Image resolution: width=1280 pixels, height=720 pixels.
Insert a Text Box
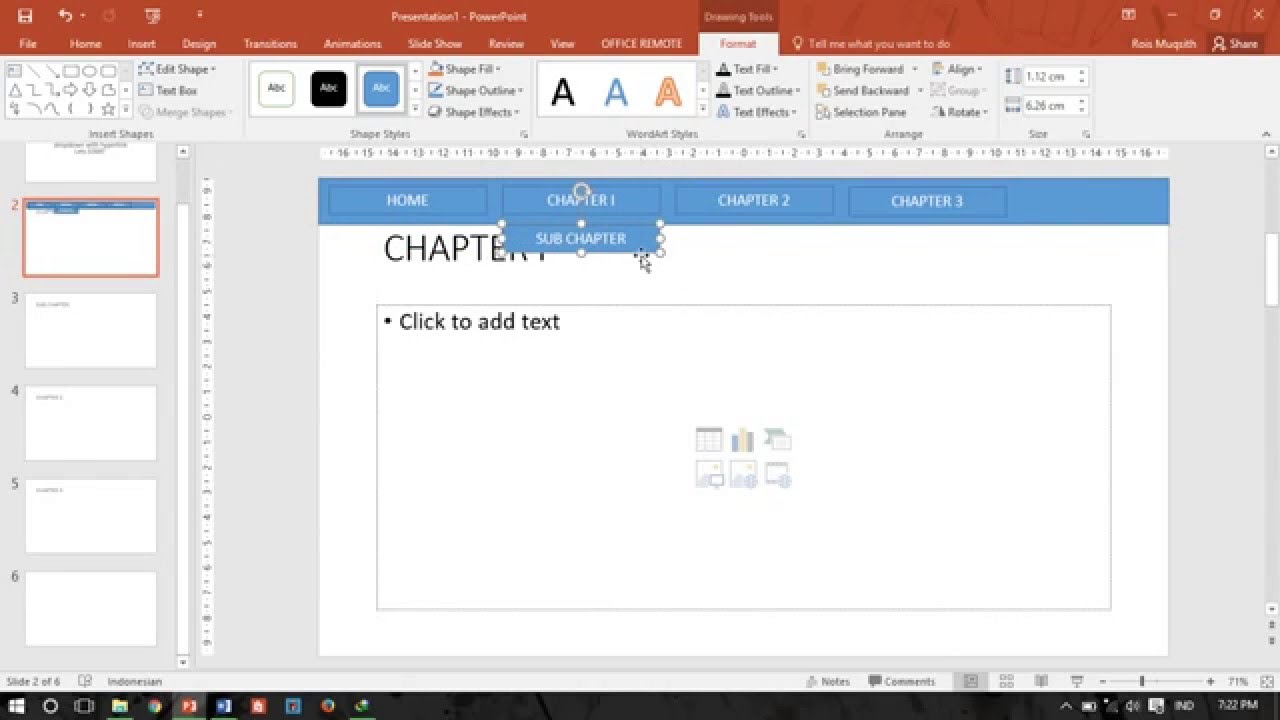click(168, 91)
